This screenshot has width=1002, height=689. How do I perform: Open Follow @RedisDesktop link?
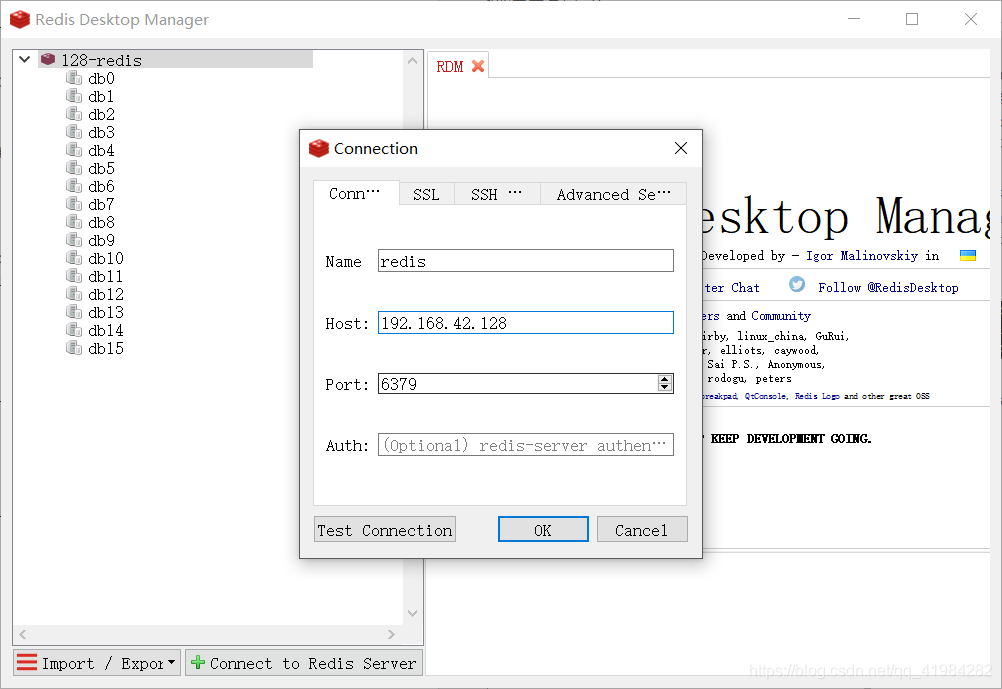[x=888, y=288]
